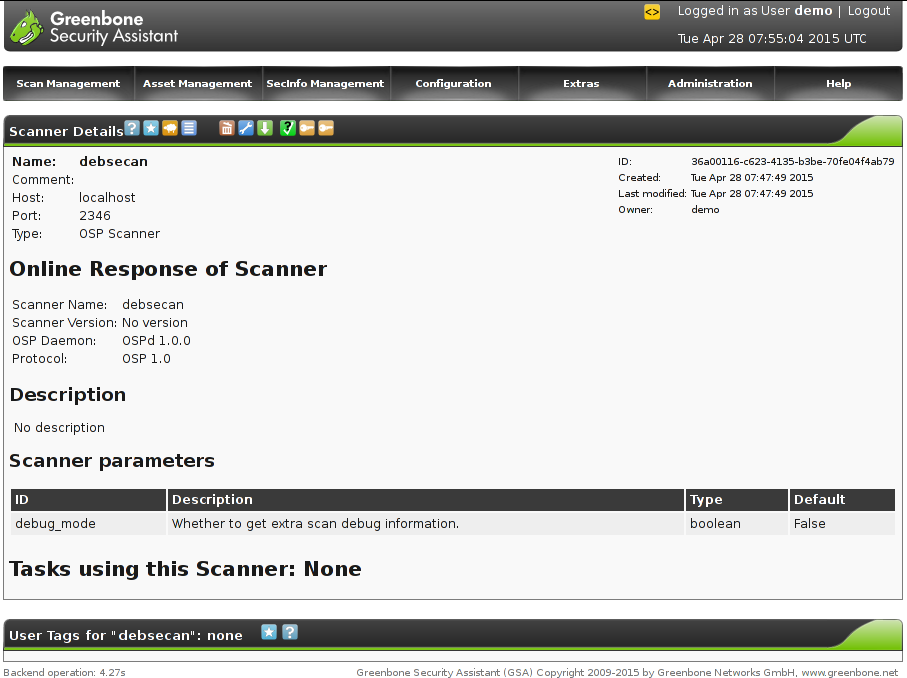
Task: Clone the scanner with the sheep icon
Action: click(170, 128)
